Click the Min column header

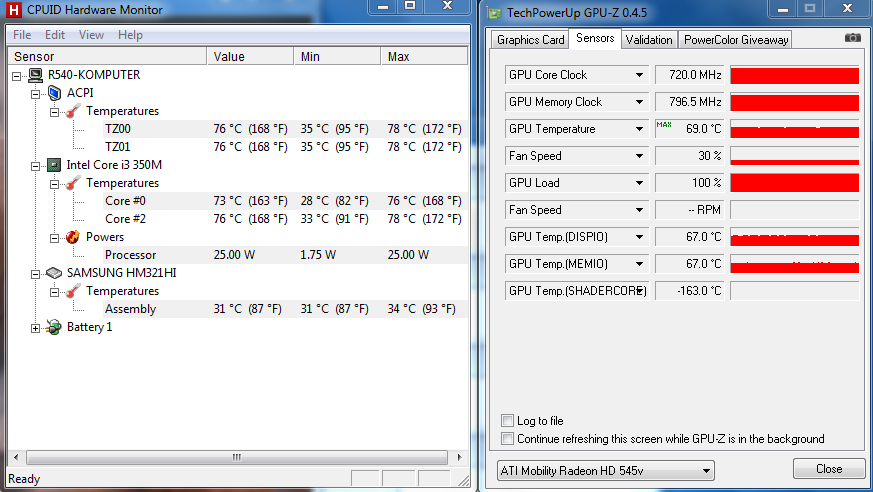337,56
